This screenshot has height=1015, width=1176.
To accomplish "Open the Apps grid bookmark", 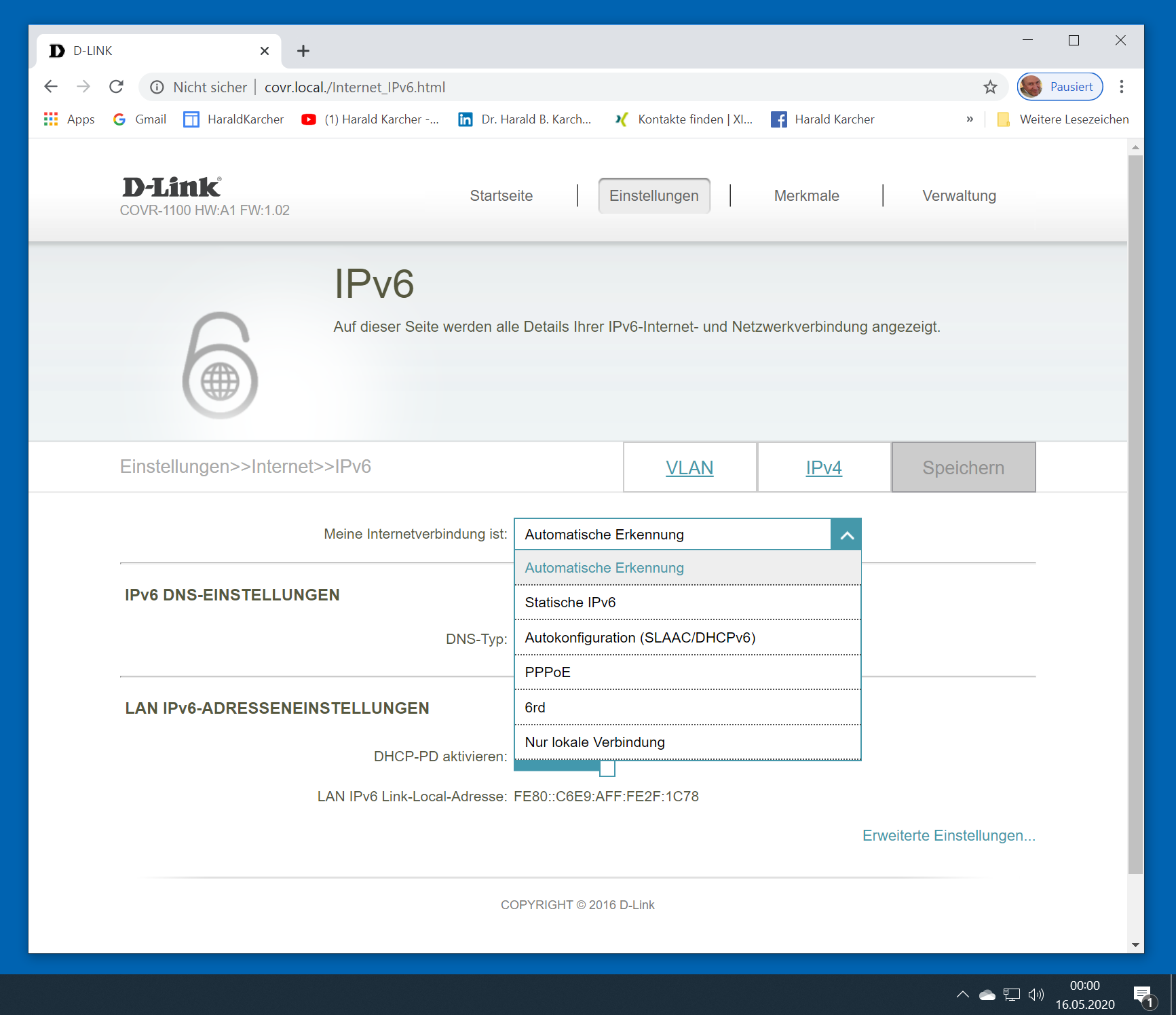I will (x=69, y=119).
